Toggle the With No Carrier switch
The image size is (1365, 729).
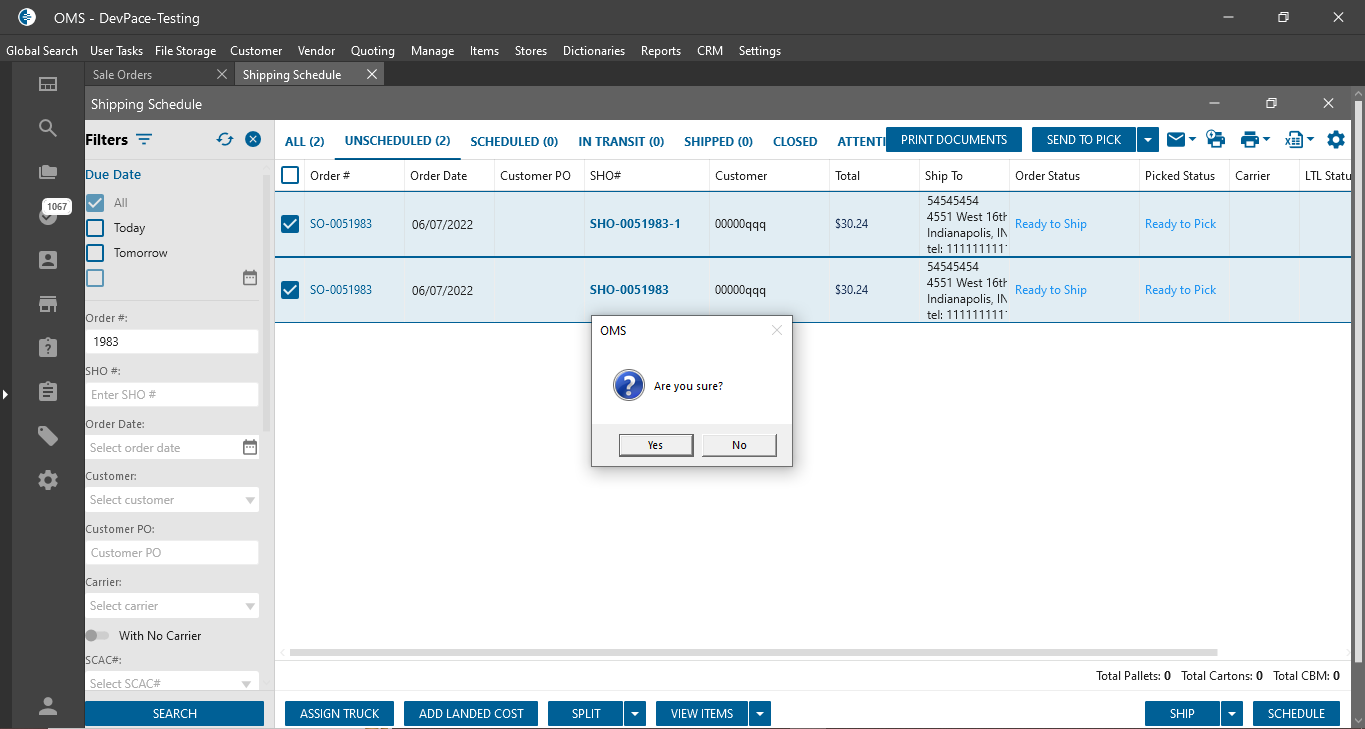click(x=97, y=636)
